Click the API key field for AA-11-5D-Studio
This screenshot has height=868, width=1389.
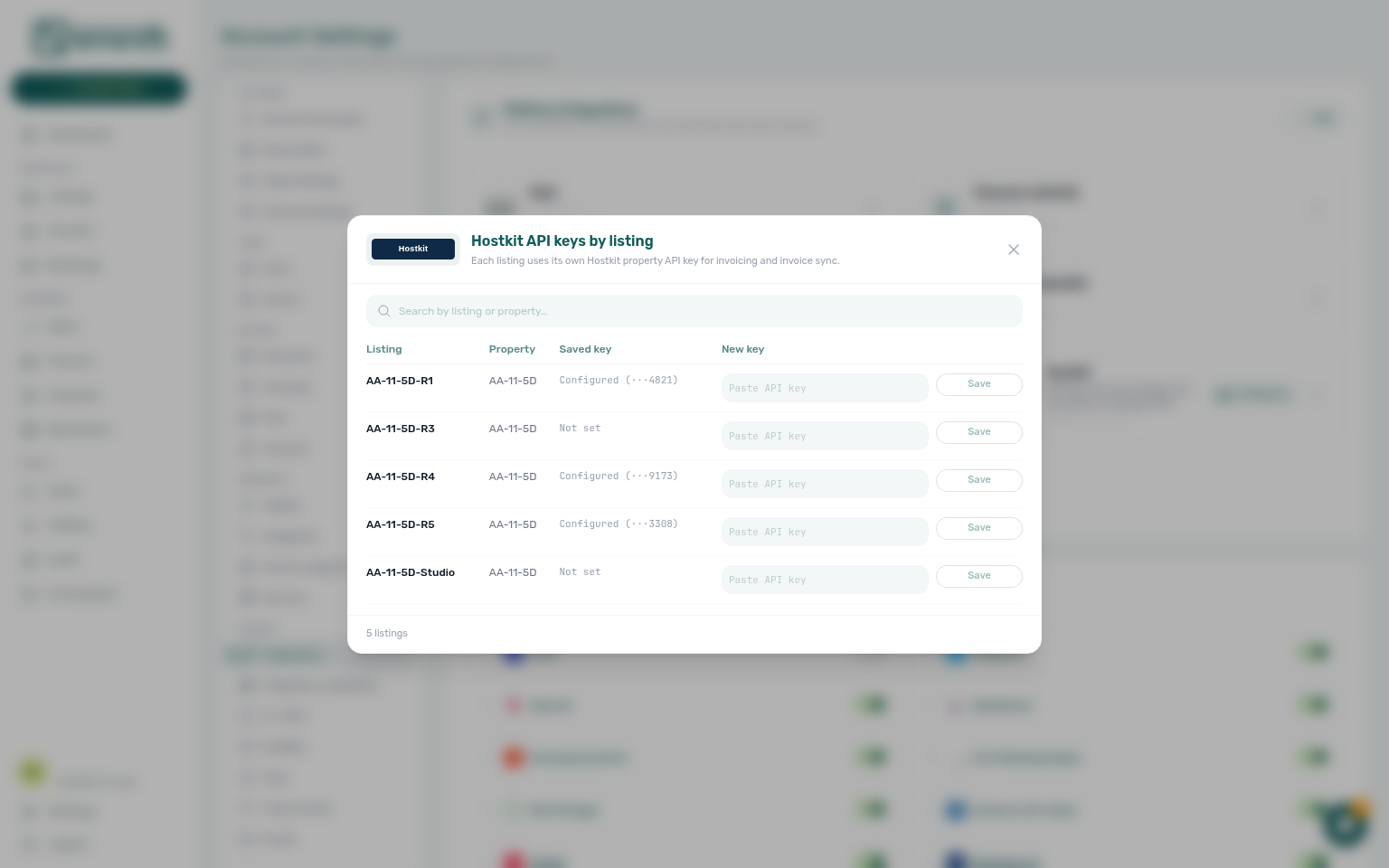coord(825,580)
